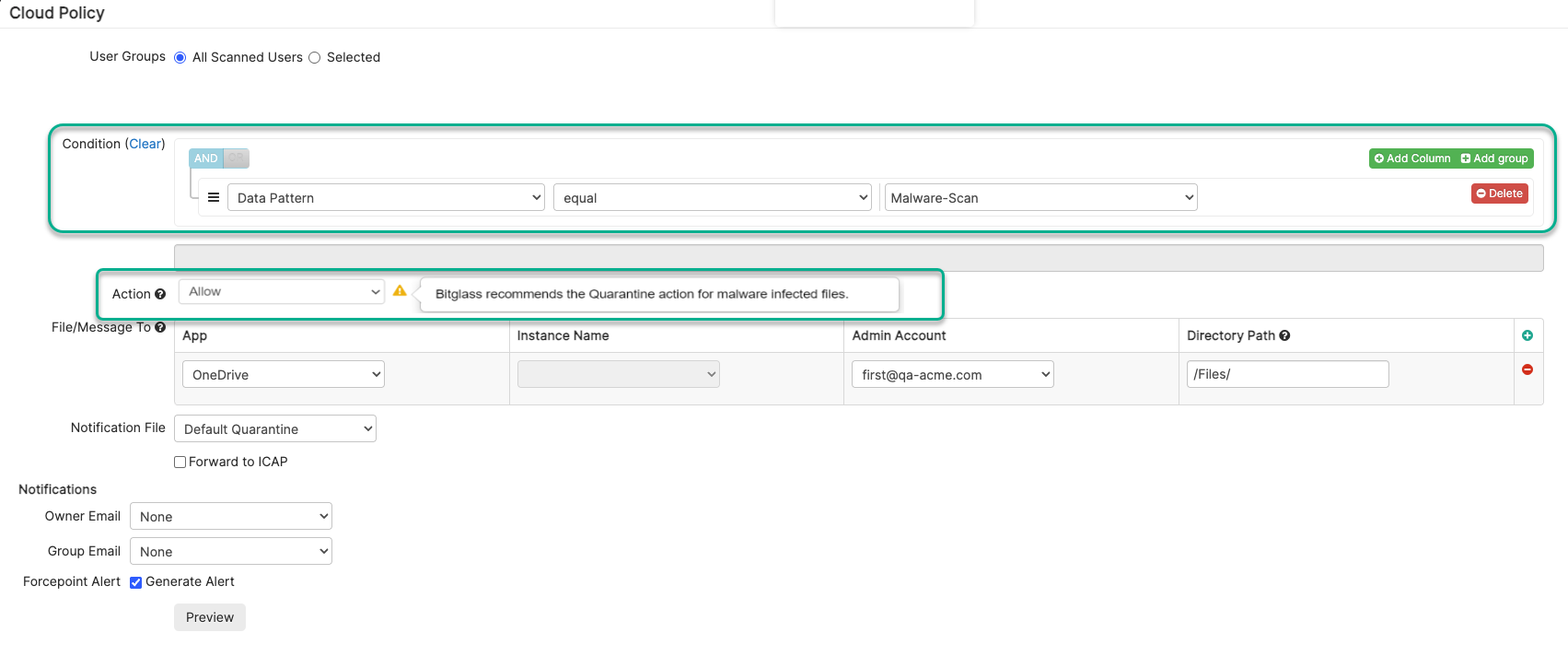This screenshot has height=656, width=1568.
Task: Switch the condition operator to AND
Action: coord(206,158)
